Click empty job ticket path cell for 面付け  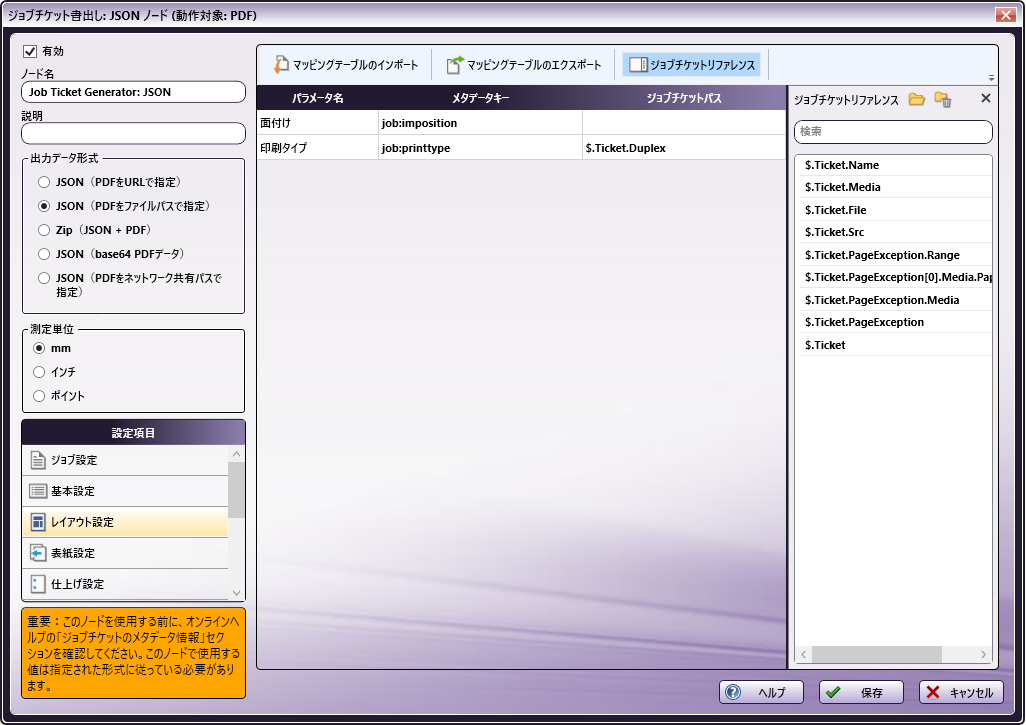click(x=684, y=123)
